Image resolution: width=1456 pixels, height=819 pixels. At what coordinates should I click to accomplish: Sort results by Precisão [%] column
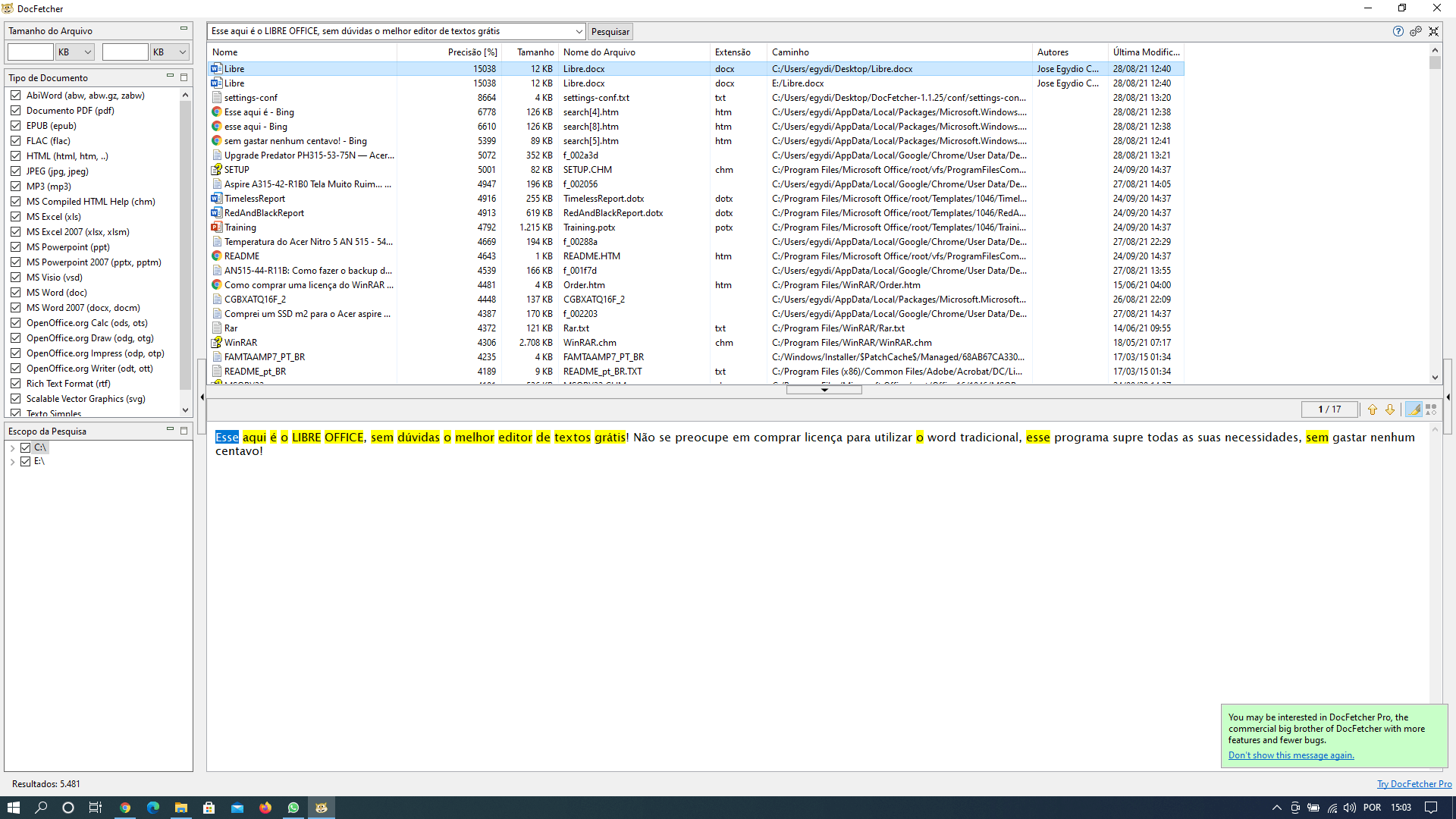pyautogui.click(x=472, y=52)
